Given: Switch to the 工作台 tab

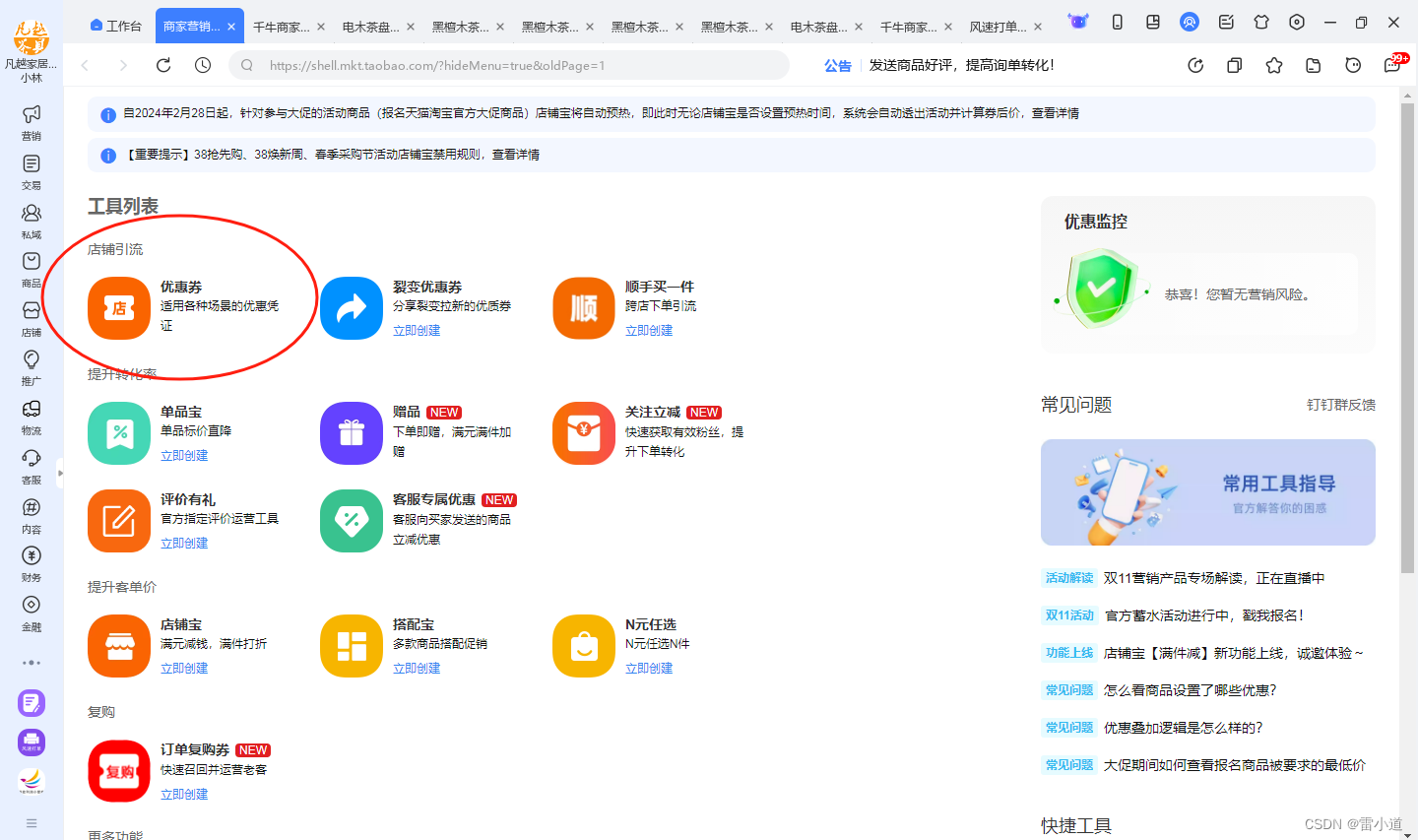Looking at the screenshot, I should pyautogui.click(x=115, y=26).
